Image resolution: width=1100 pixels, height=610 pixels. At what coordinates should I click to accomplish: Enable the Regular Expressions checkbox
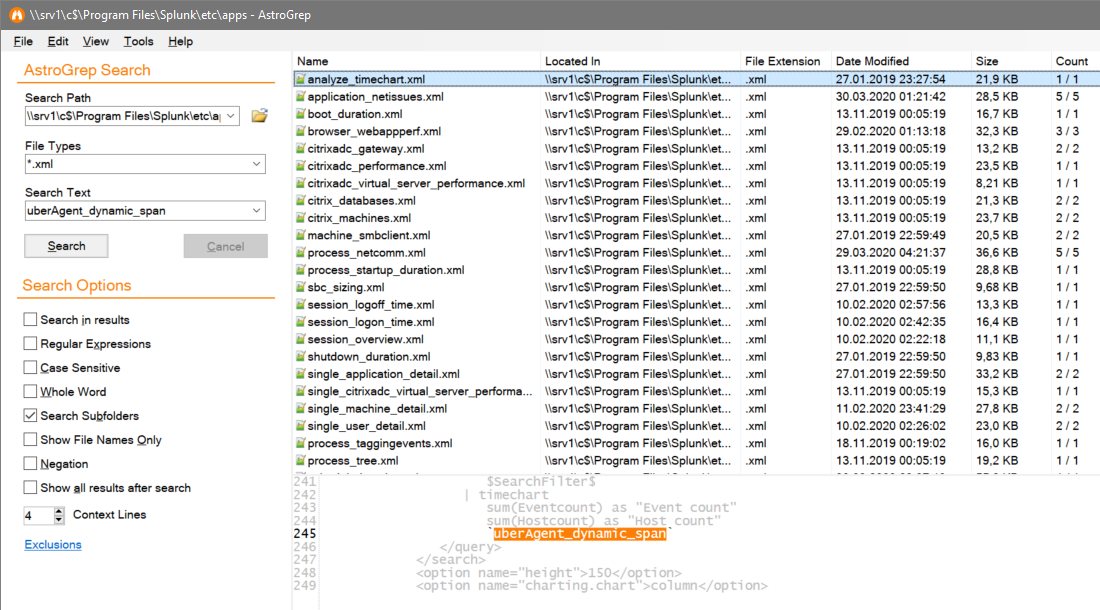30,344
